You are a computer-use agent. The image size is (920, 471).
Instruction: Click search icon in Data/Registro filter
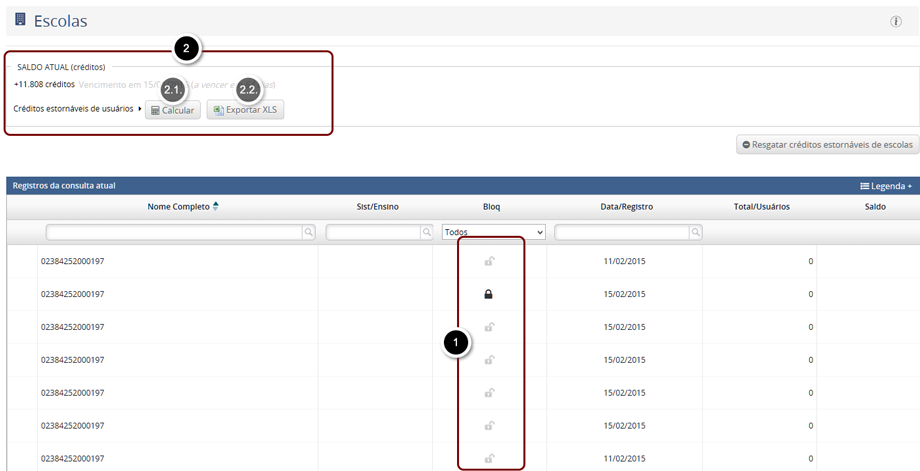coord(695,232)
